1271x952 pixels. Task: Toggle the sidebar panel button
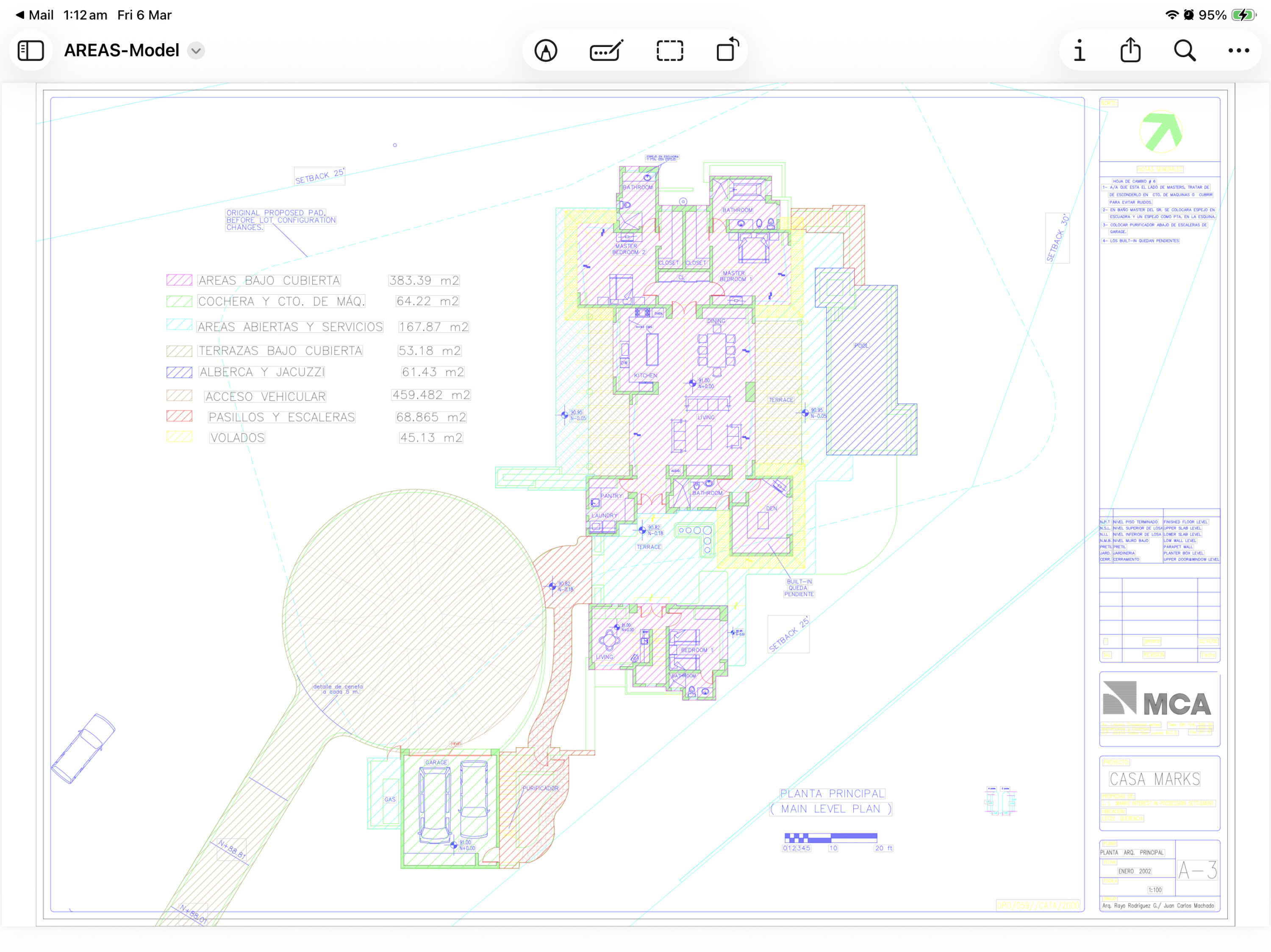(31, 50)
